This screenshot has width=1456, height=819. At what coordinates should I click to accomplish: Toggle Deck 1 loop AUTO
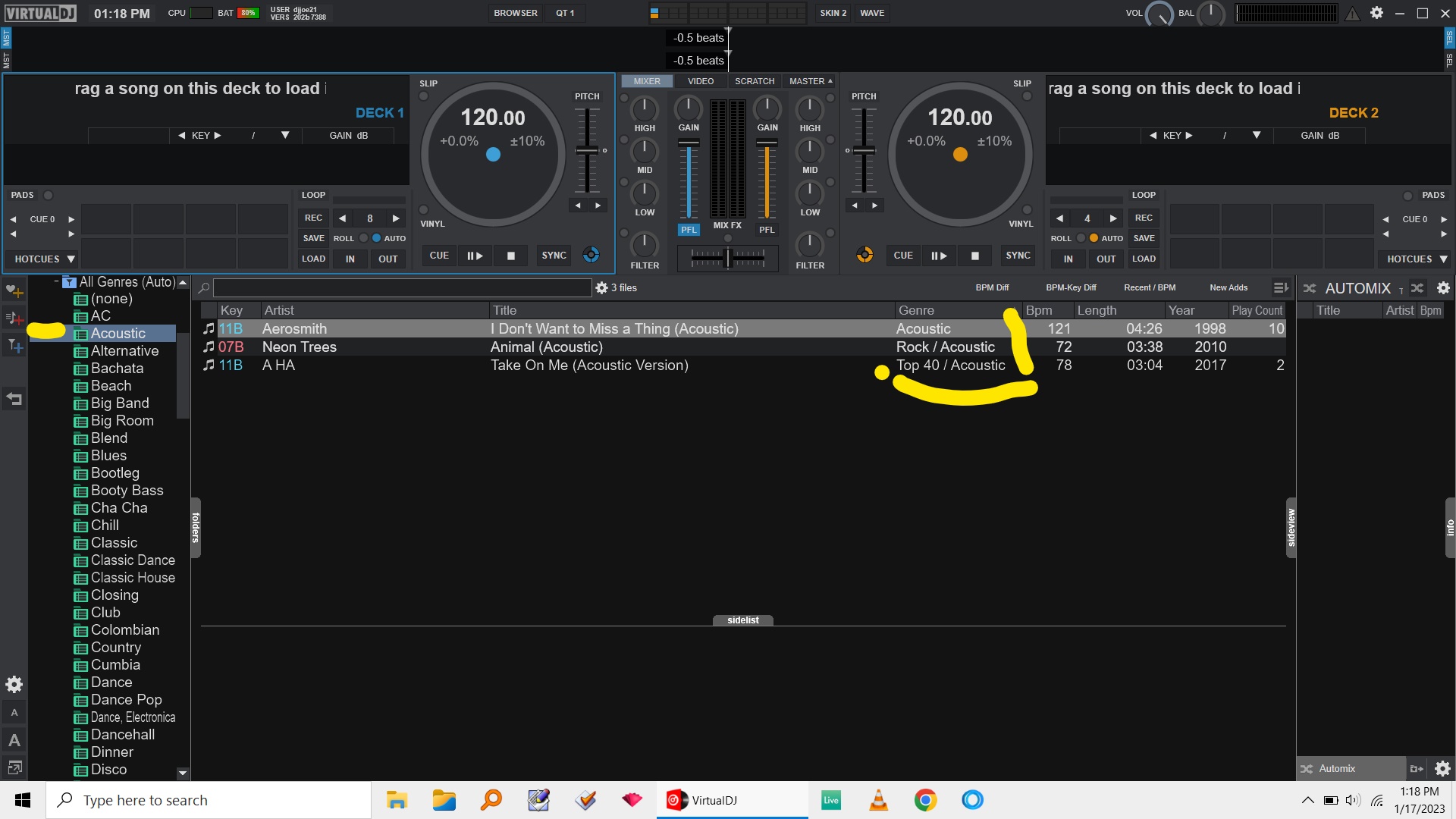click(376, 238)
